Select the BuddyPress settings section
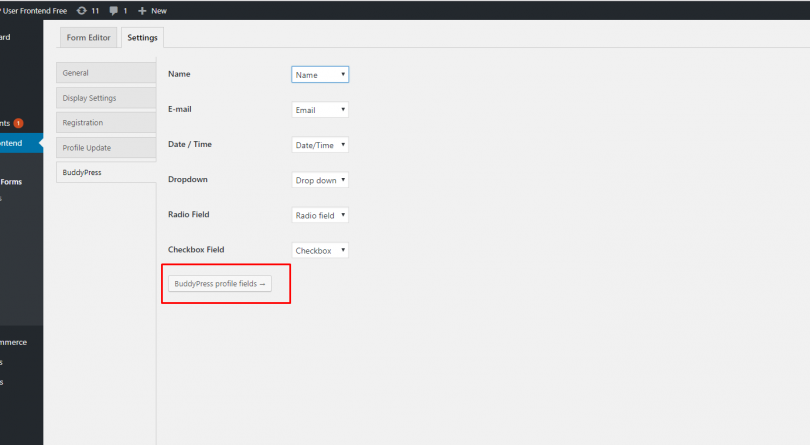Image resolution: width=810 pixels, height=445 pixels. click(106, 172)
